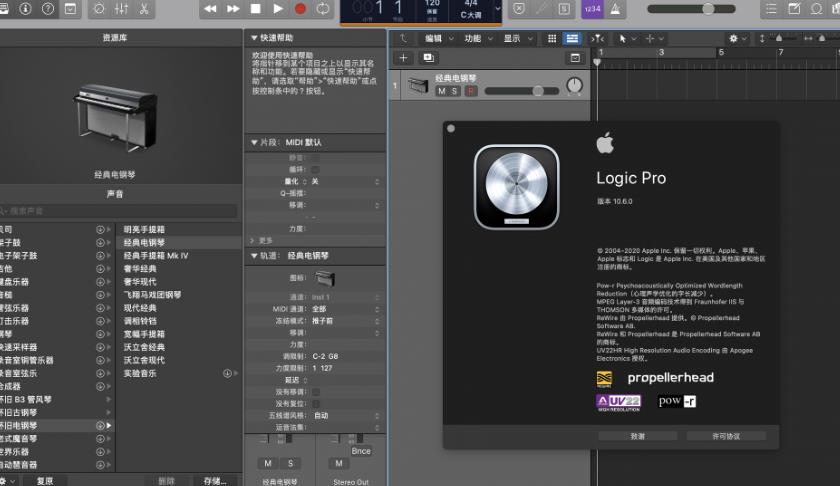Toggle the purple 1234 count-in button
The image size is (840, 486).
(592, 9)
